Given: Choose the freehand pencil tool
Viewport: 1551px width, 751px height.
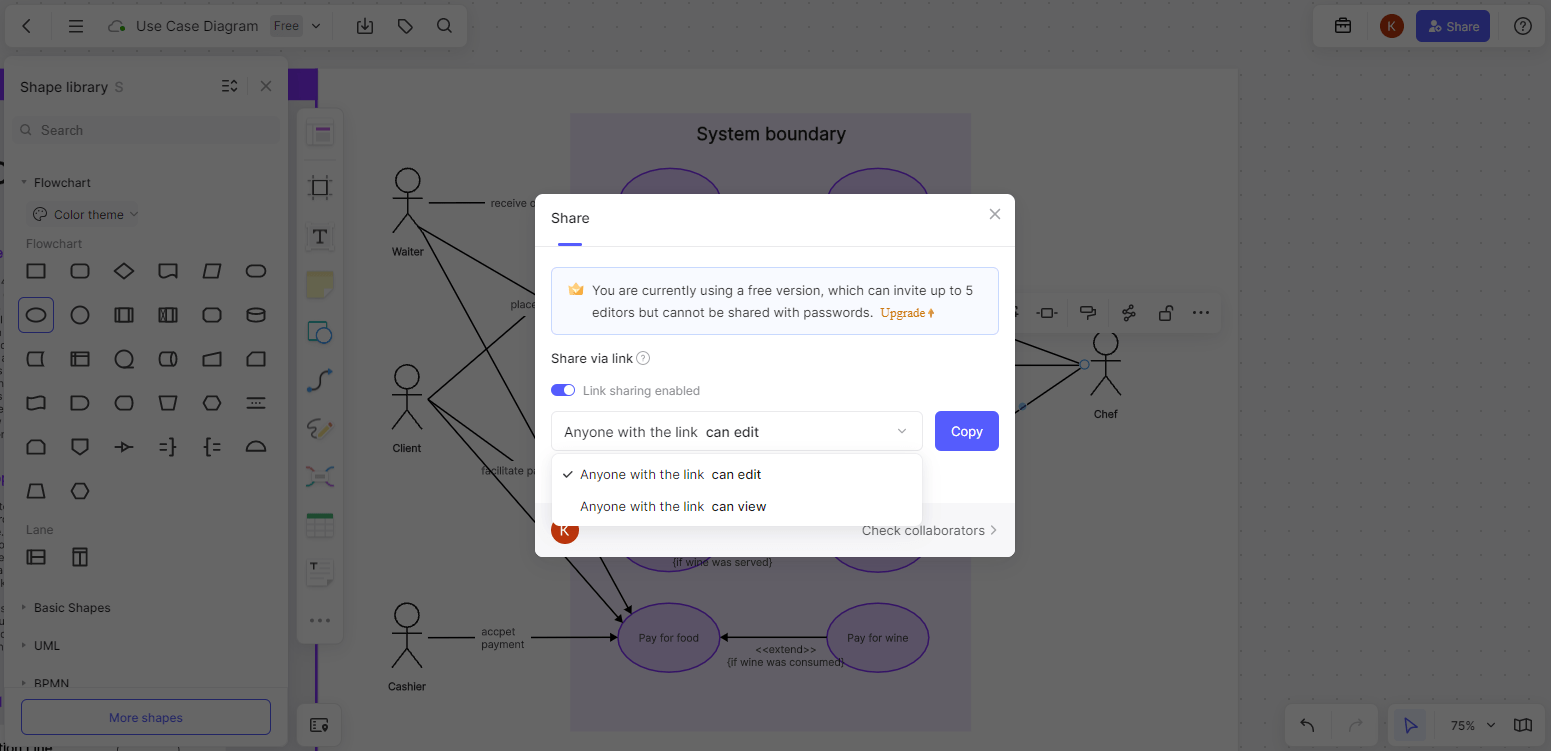Looking at the screenshot, I should click(319, 429).
